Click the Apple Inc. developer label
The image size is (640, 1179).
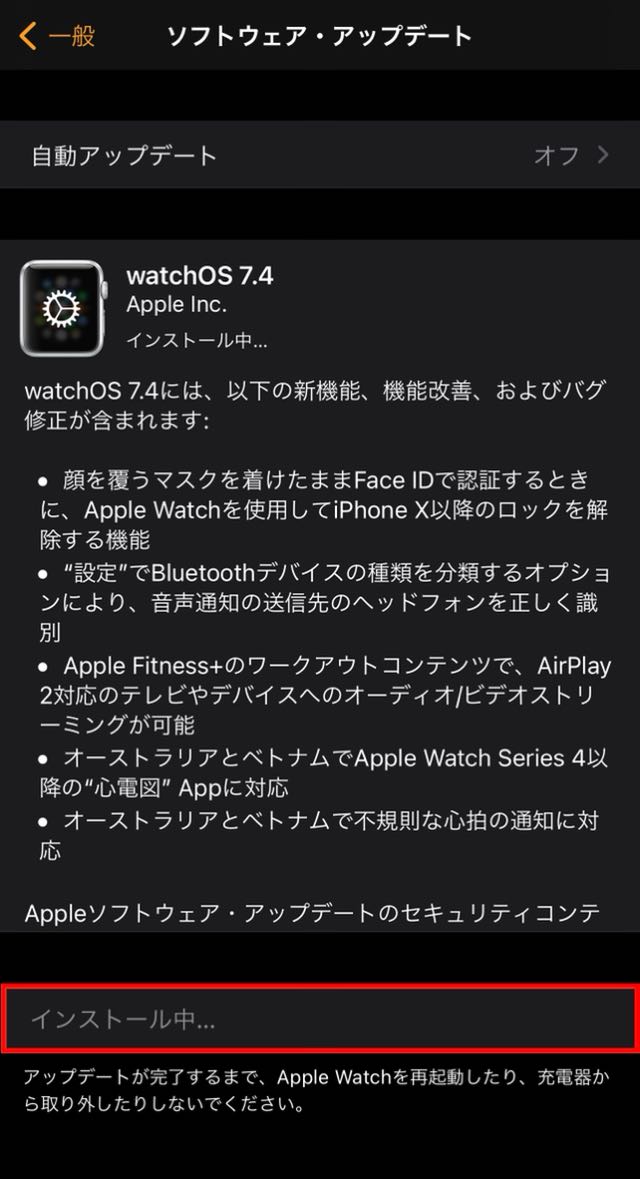[177, 305]
